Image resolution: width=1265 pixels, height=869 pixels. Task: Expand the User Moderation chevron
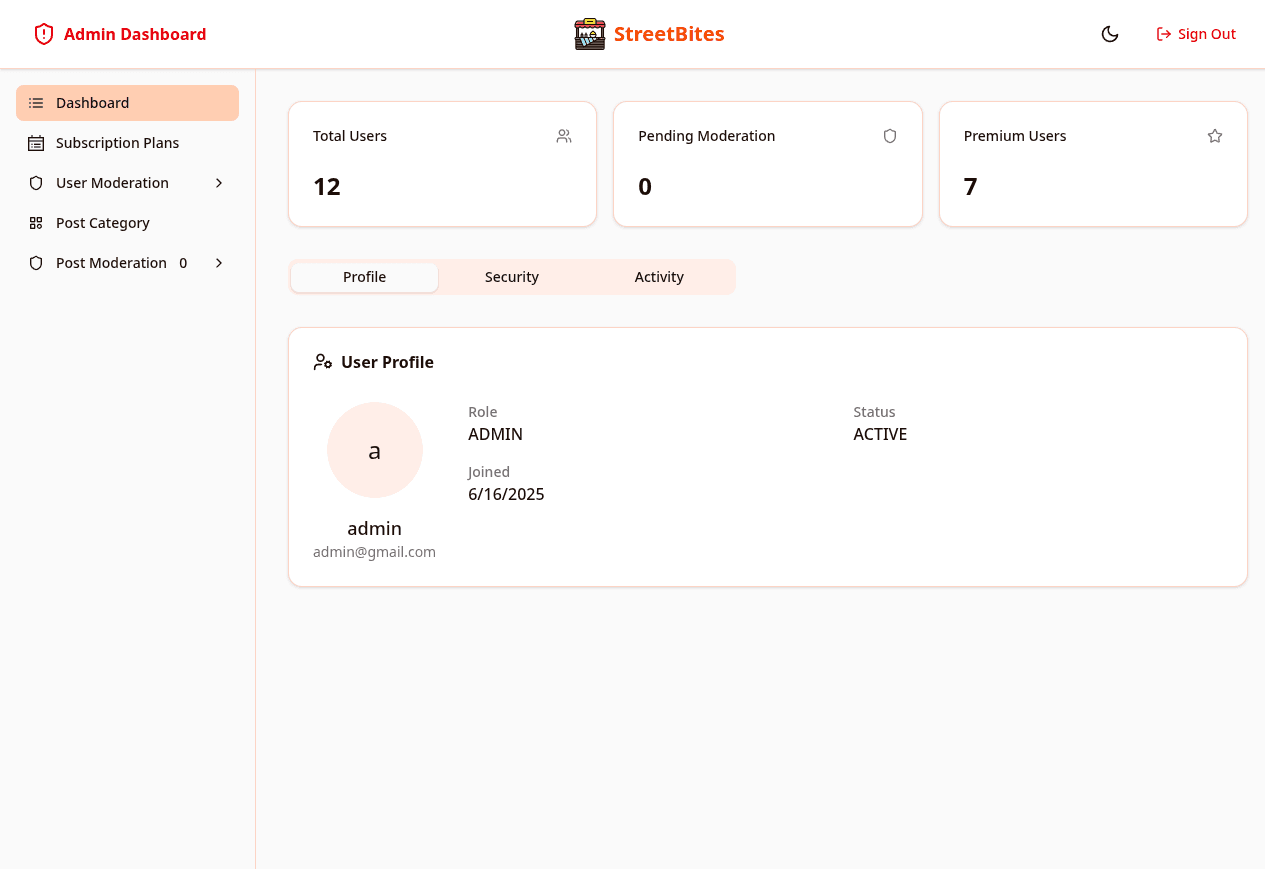tap(219, 183)
